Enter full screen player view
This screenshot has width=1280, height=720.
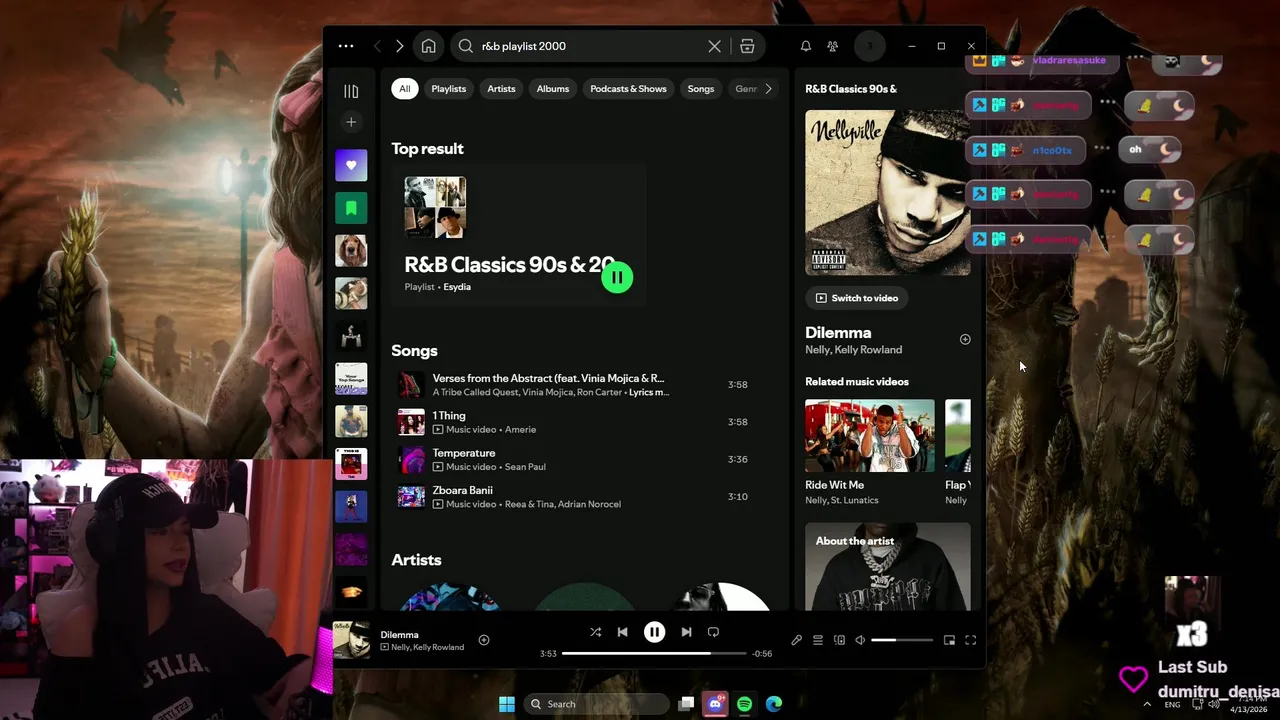970,640
